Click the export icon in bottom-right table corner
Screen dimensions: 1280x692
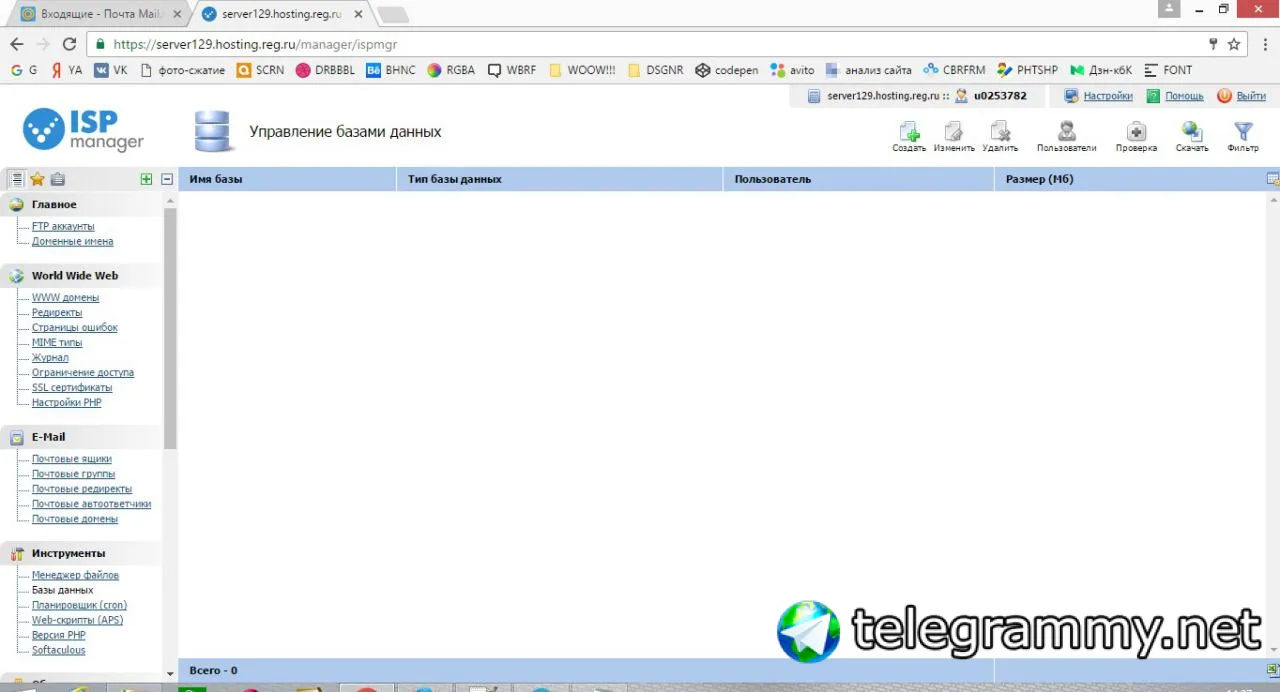[1273, 670]
